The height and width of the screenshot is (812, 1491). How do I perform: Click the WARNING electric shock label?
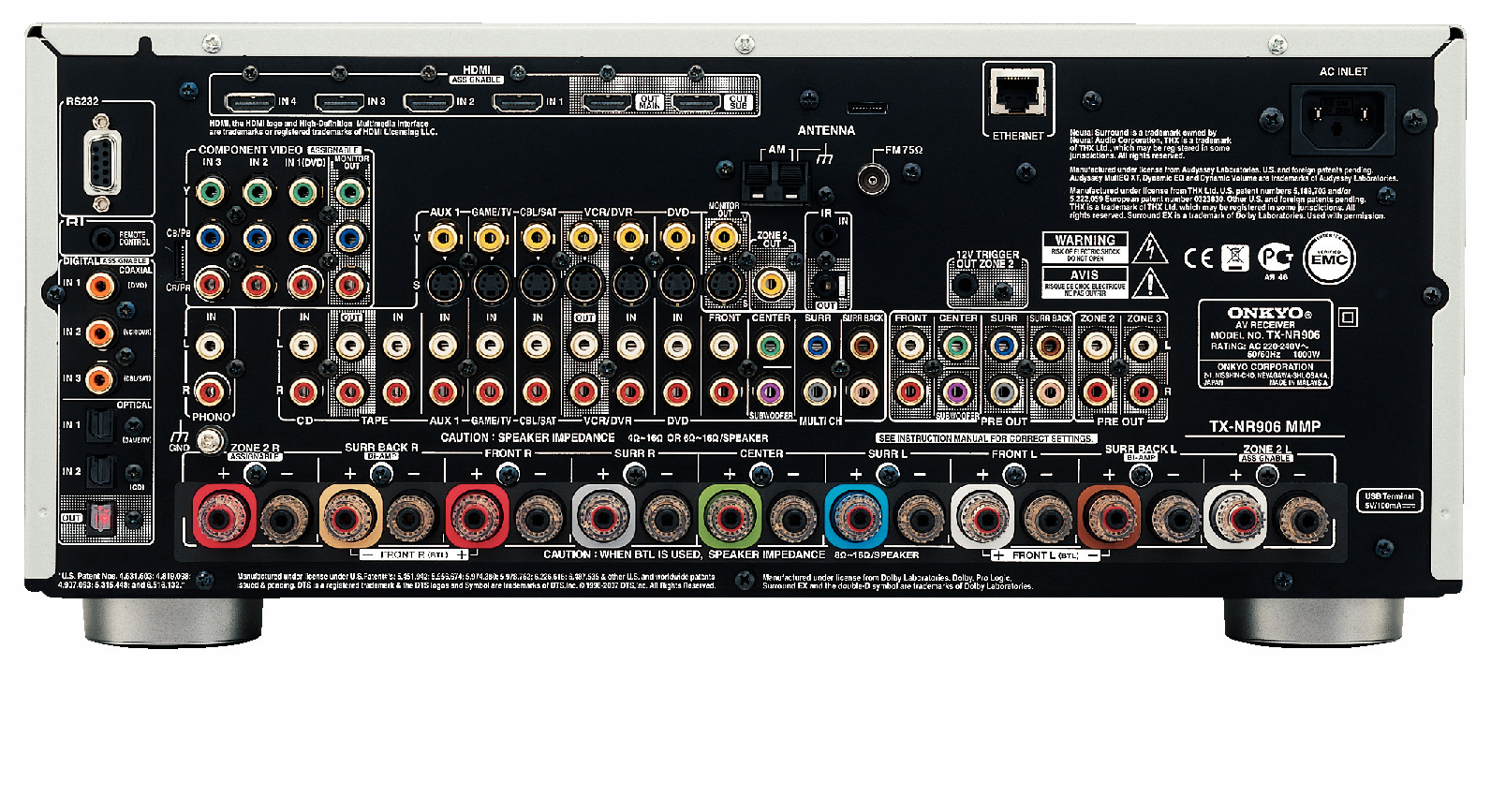(1085, 248)
